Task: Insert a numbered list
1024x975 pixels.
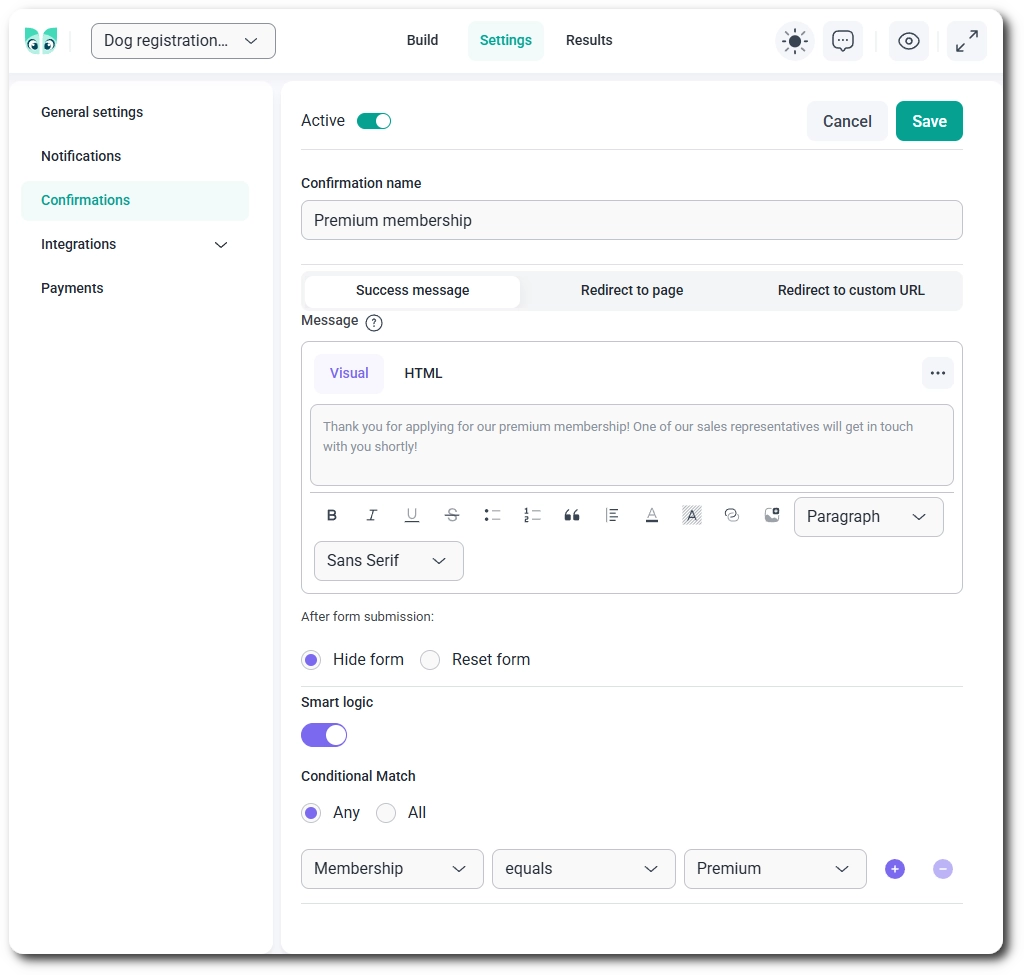Action: (x=532, y=515)
